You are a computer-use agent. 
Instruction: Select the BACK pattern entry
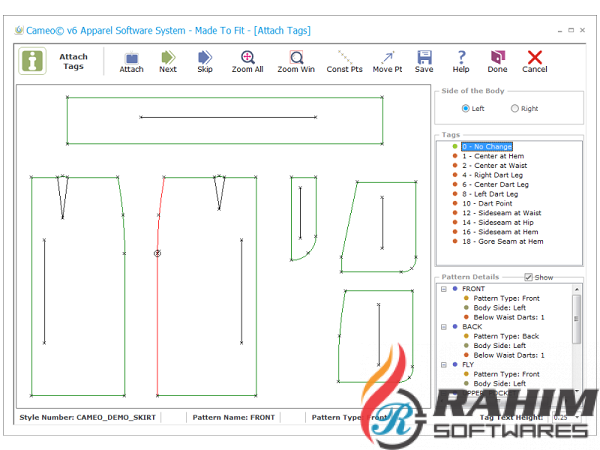tap(472, 327)
